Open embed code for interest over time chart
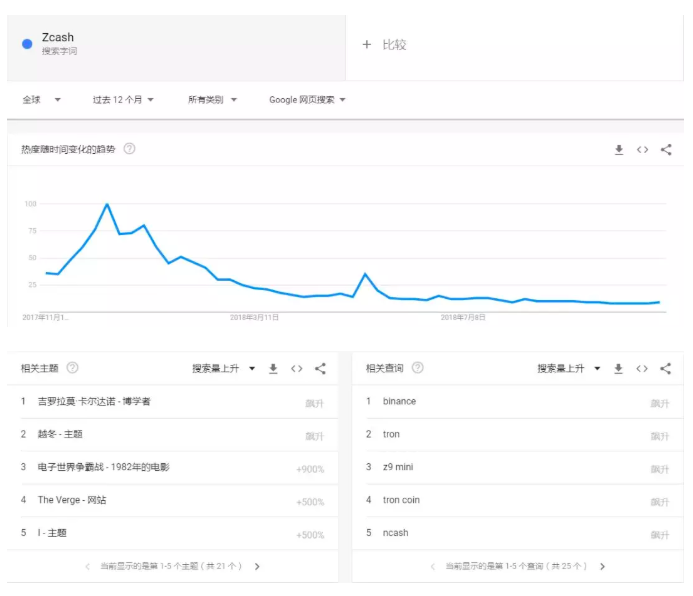The image size is (693, 596). [x=642, y=150]
